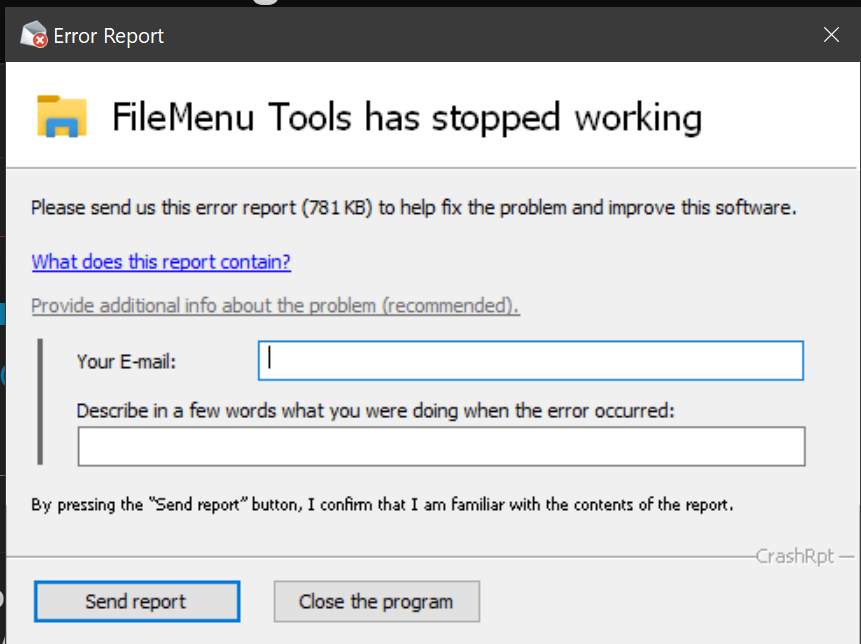The width and height of the screenshot is (861, 644).
Task: Click the "Describe in a few words" label
Action: click(x=376, y=410)
